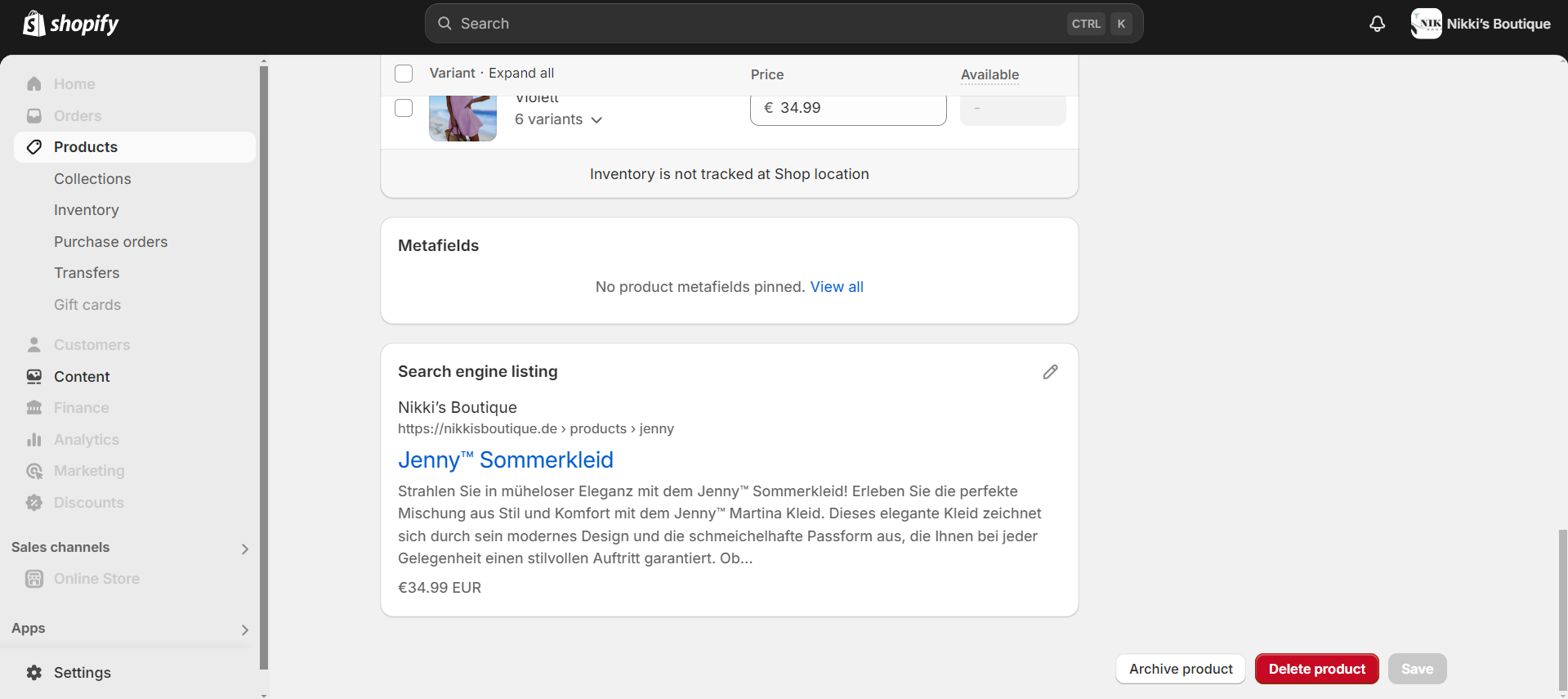Click the notifications bell icon
Image resolution: width=1568 pixels, height=699 pixels.
1377,24
